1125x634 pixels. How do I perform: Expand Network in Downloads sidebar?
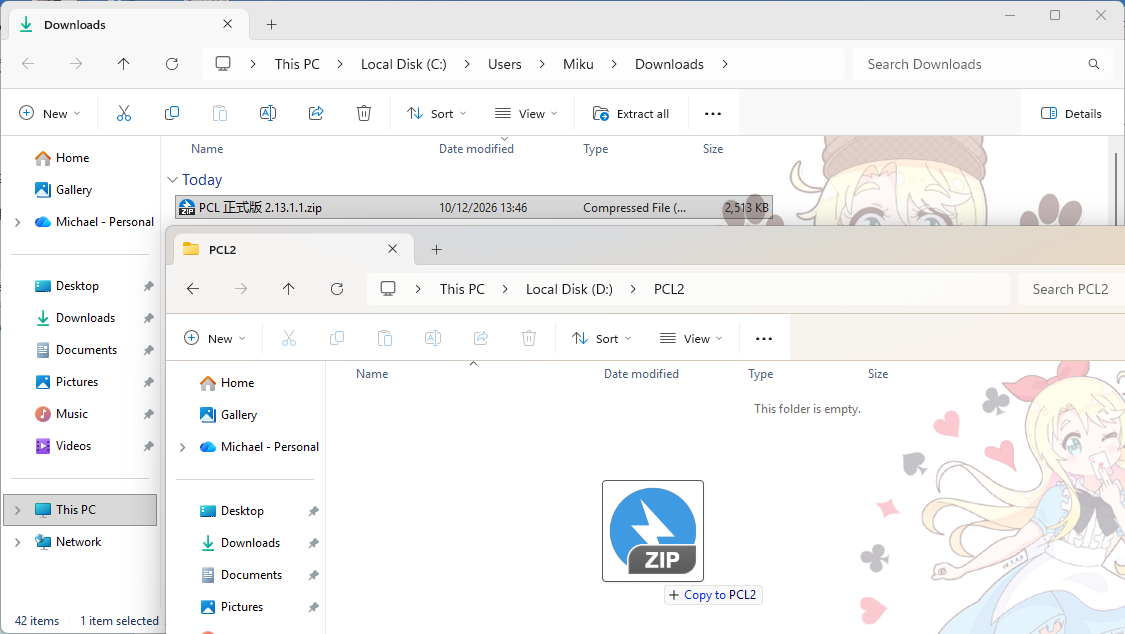pyautogui.click(x=17, y=542)
